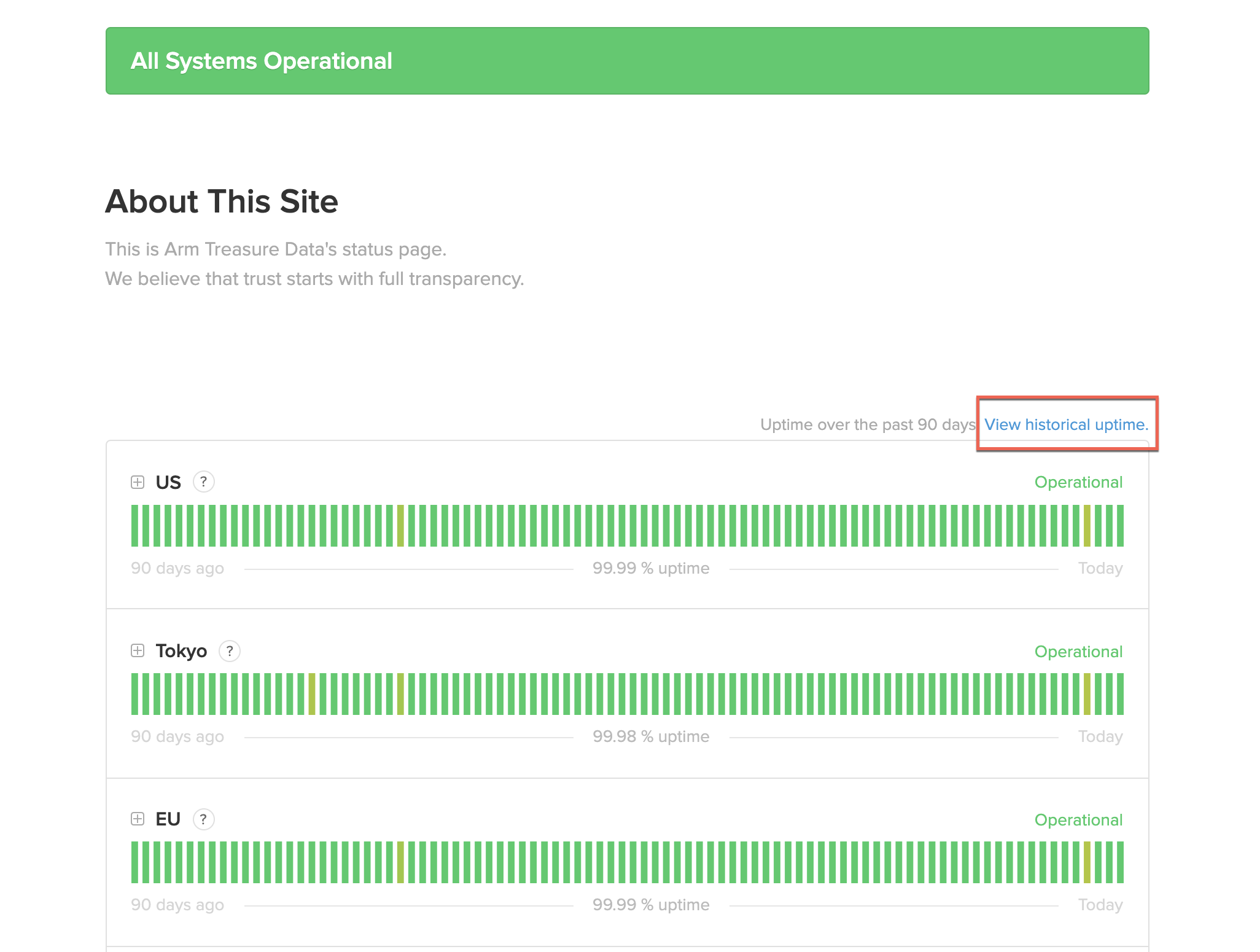Expand the EU component group
Screen dimensions: 1260x952
click(138, 819)
